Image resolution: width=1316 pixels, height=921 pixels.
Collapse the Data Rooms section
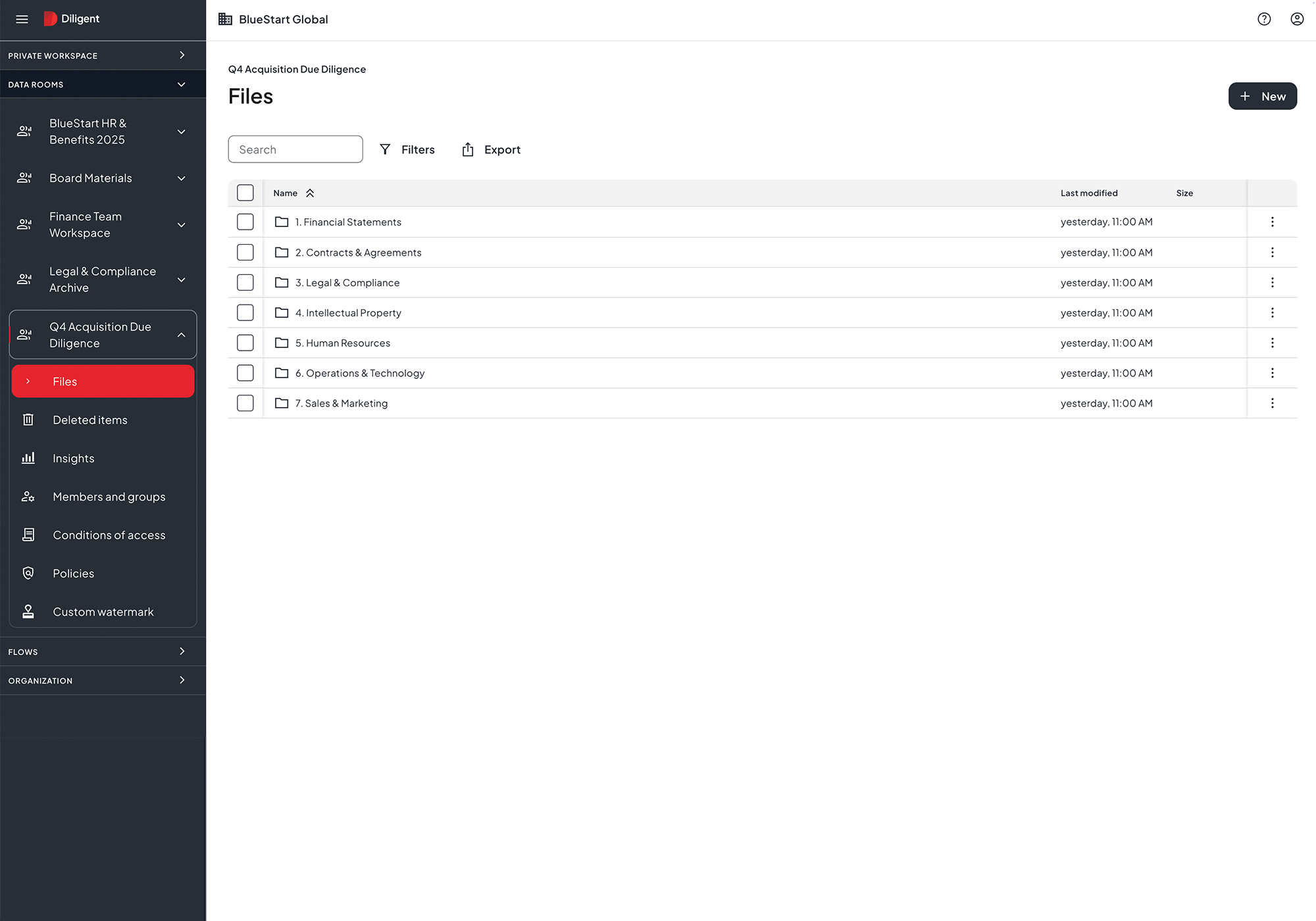(x=103, y=84)
